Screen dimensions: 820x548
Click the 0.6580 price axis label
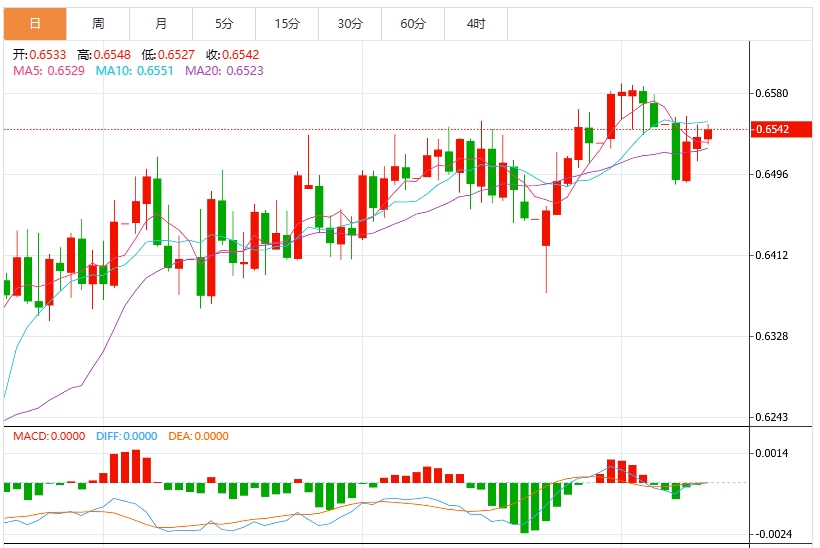(x=772, y=93)
